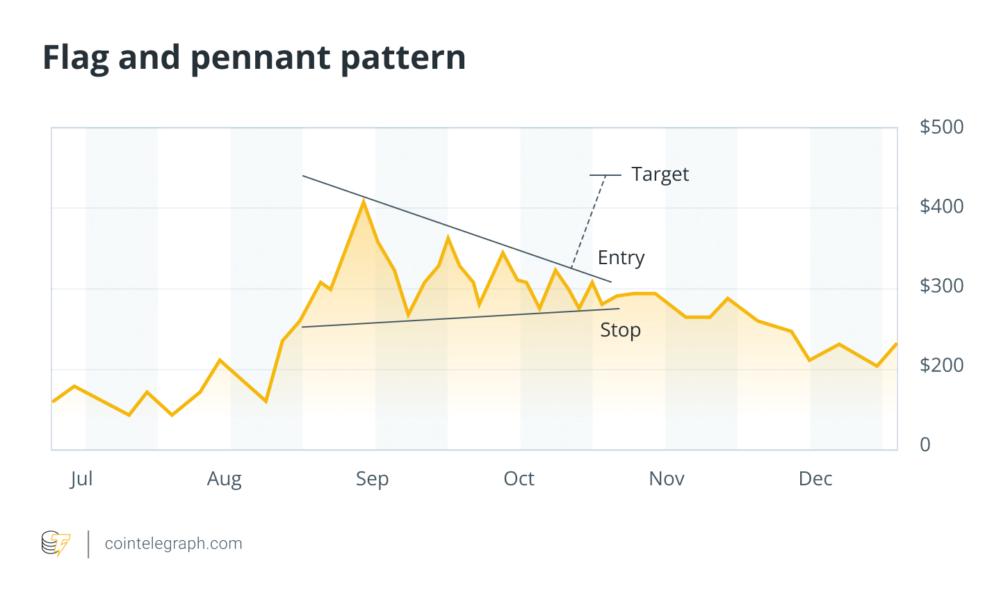
Task: Click the Dec month axis label
Action: [815, 479]
